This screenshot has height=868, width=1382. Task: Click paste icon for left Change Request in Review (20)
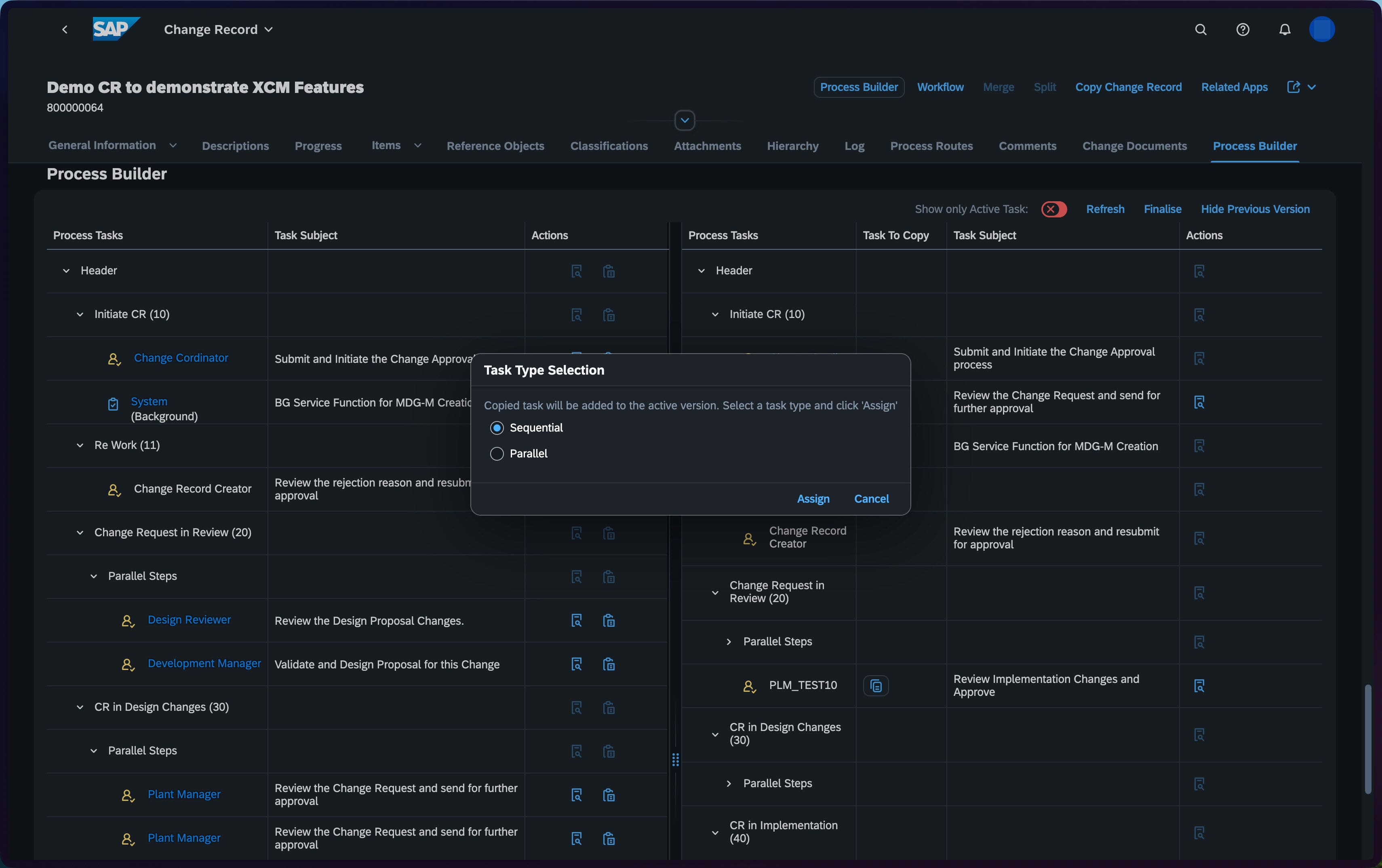(x=609, y=533)
